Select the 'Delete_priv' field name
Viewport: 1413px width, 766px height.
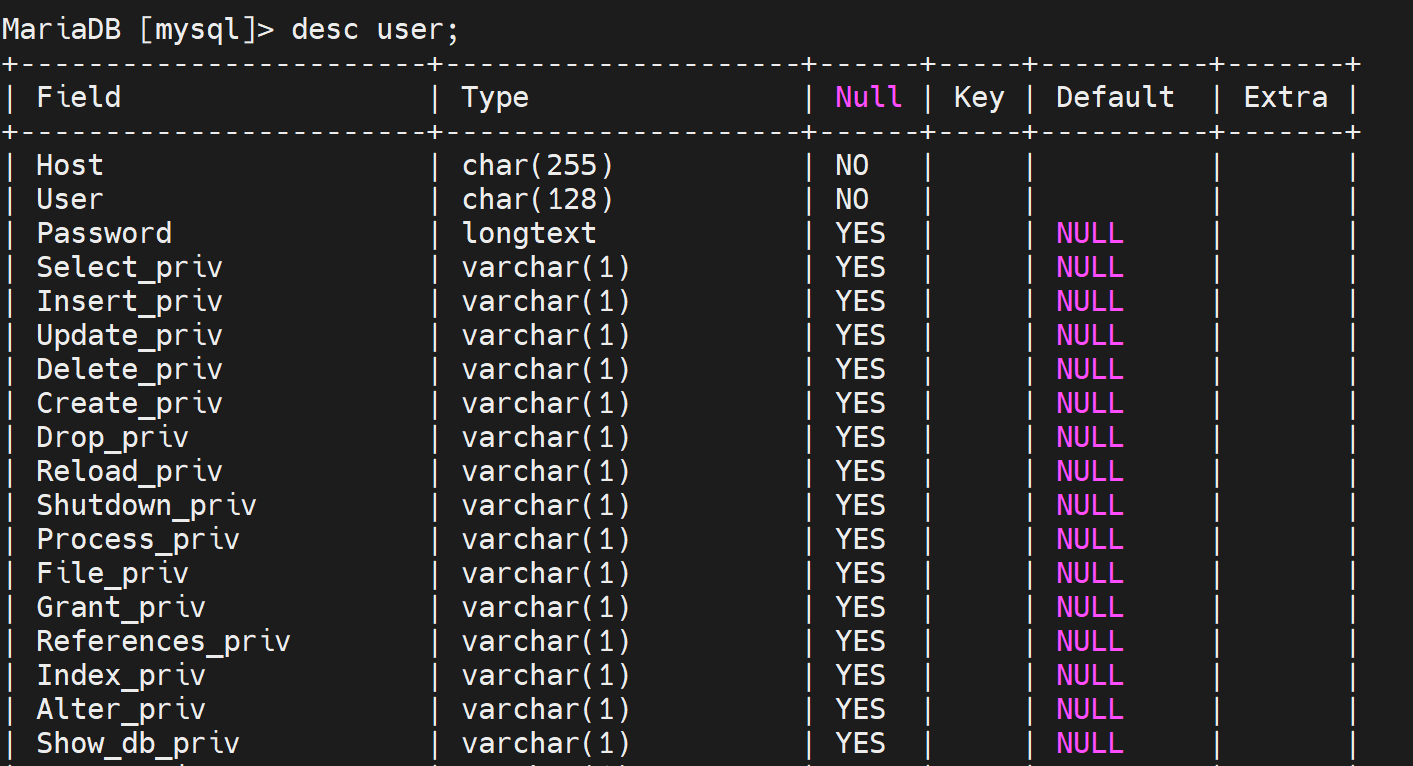(129, 369)
